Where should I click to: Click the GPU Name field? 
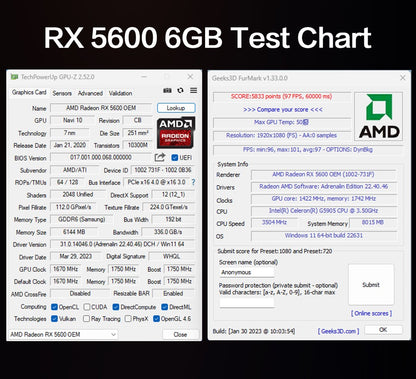click(x=101, y=108)
